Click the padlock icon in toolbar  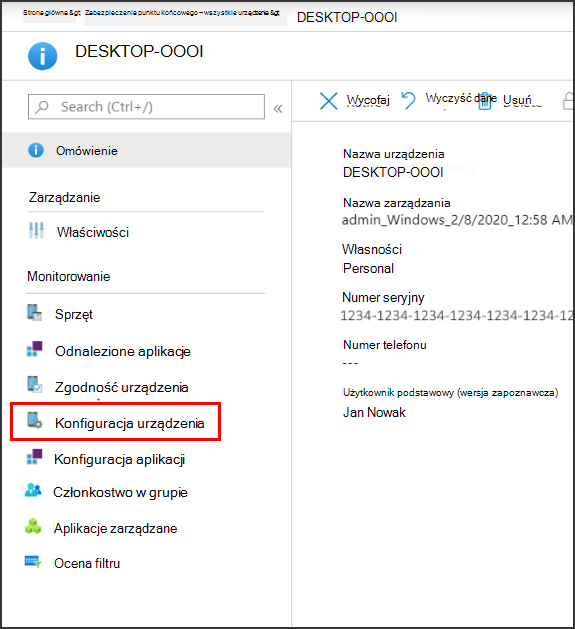point(568,101)
